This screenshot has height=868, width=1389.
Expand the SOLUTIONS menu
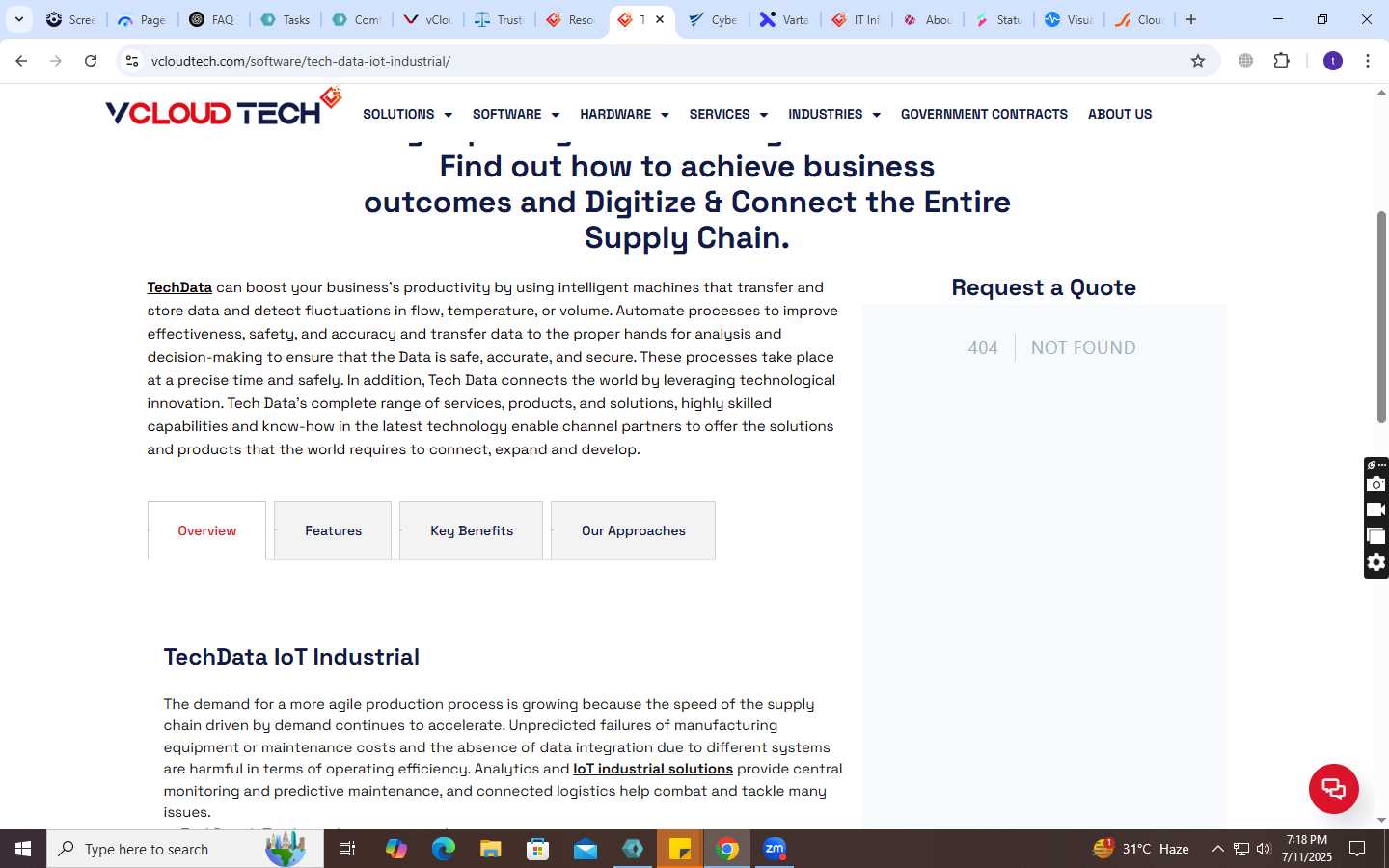click(x=407, y=114)
